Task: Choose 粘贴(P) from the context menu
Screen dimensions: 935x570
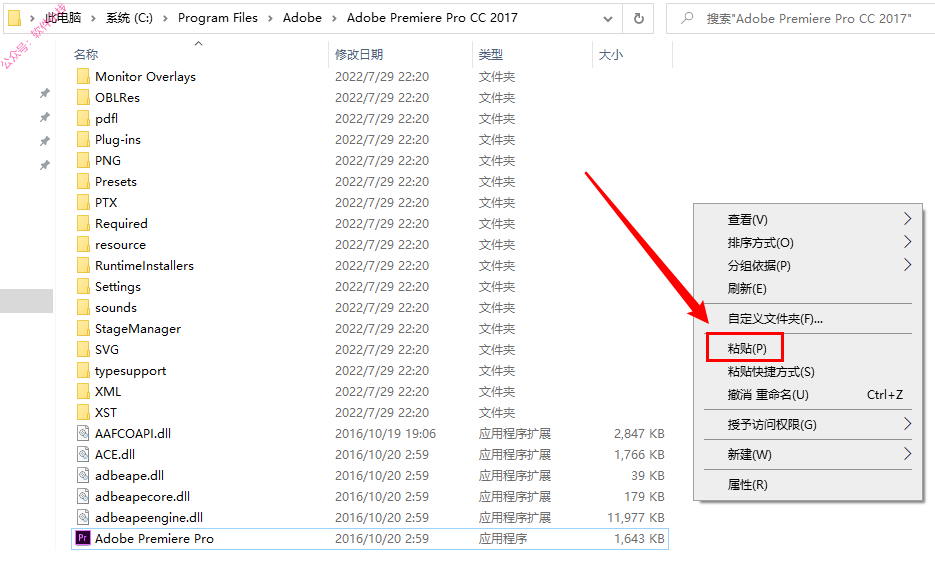Action: (747, 348)
